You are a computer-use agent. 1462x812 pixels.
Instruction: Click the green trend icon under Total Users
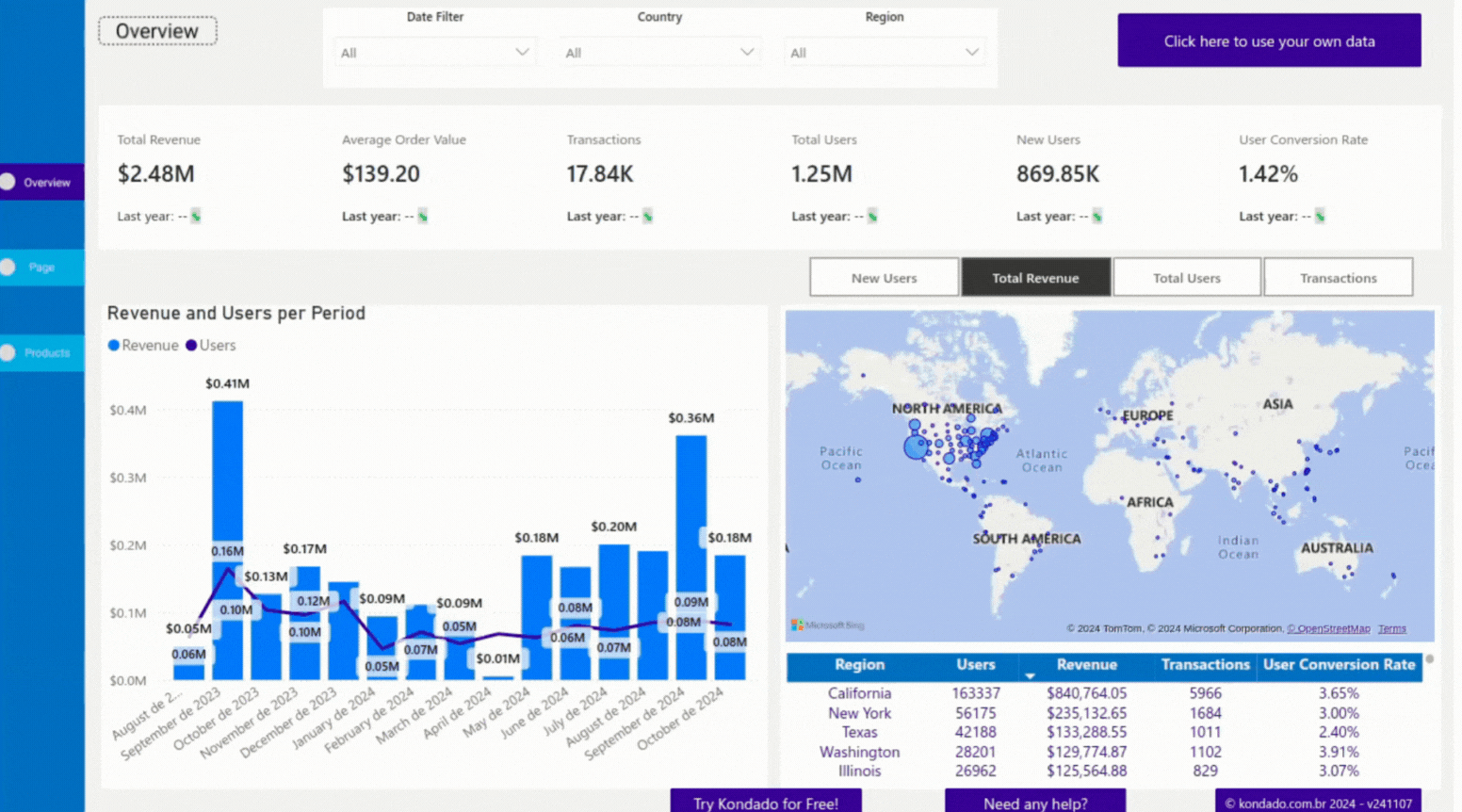point(870,216)
